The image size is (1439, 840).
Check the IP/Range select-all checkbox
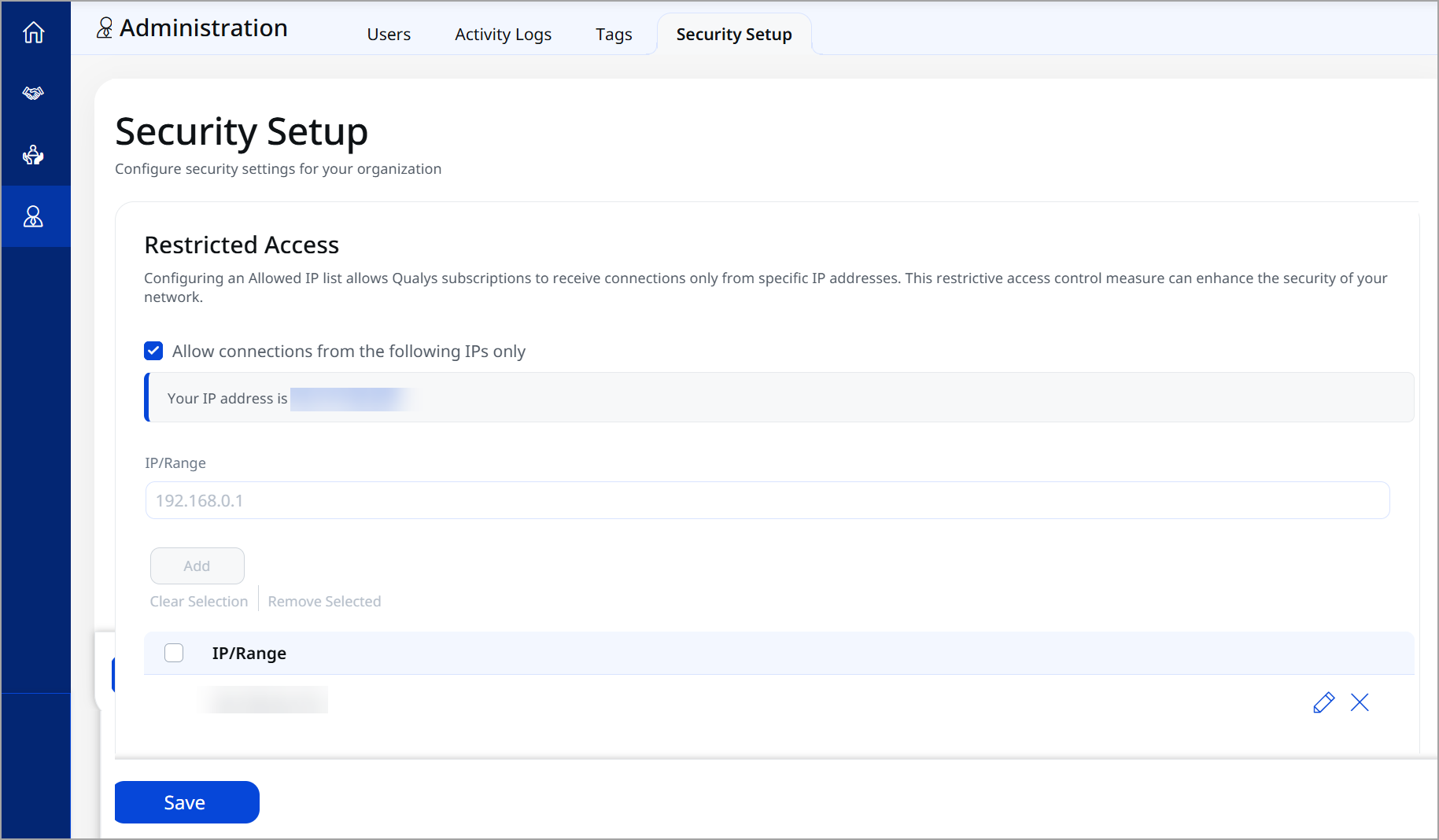click(174, 653)
